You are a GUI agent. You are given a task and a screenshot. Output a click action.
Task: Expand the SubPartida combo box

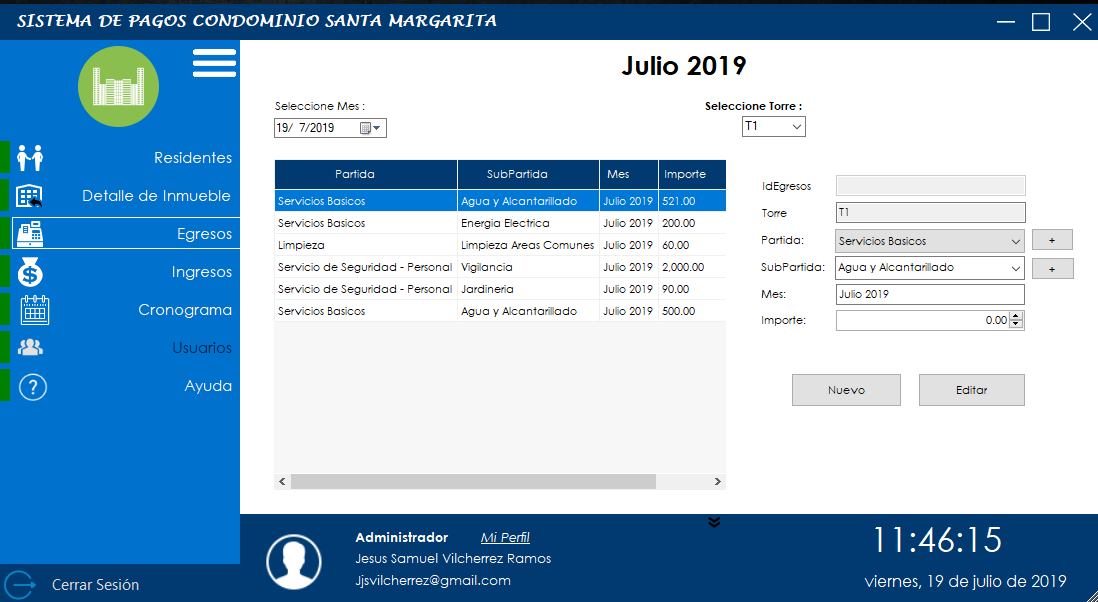1015,268
